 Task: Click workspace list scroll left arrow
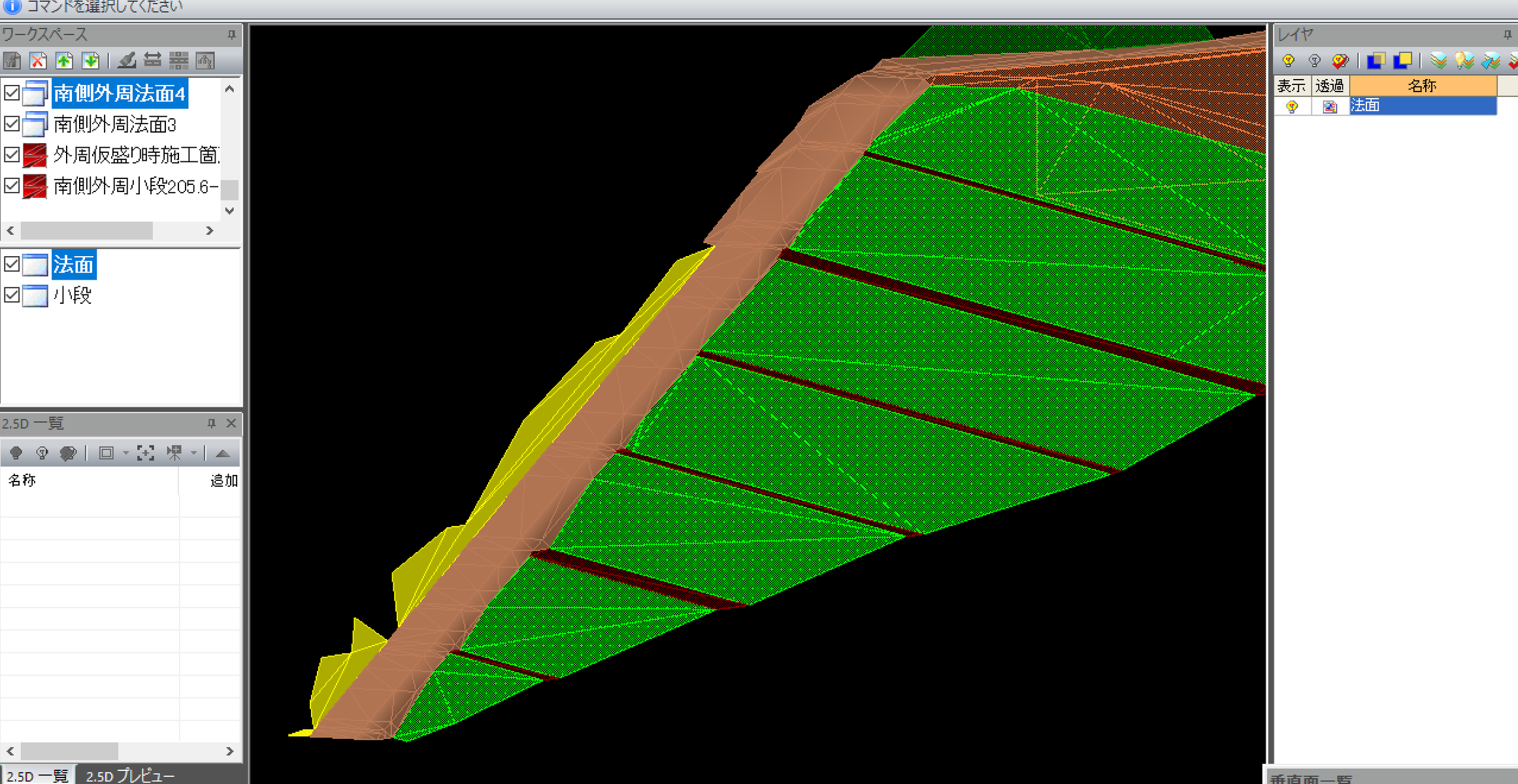(10, 231)
